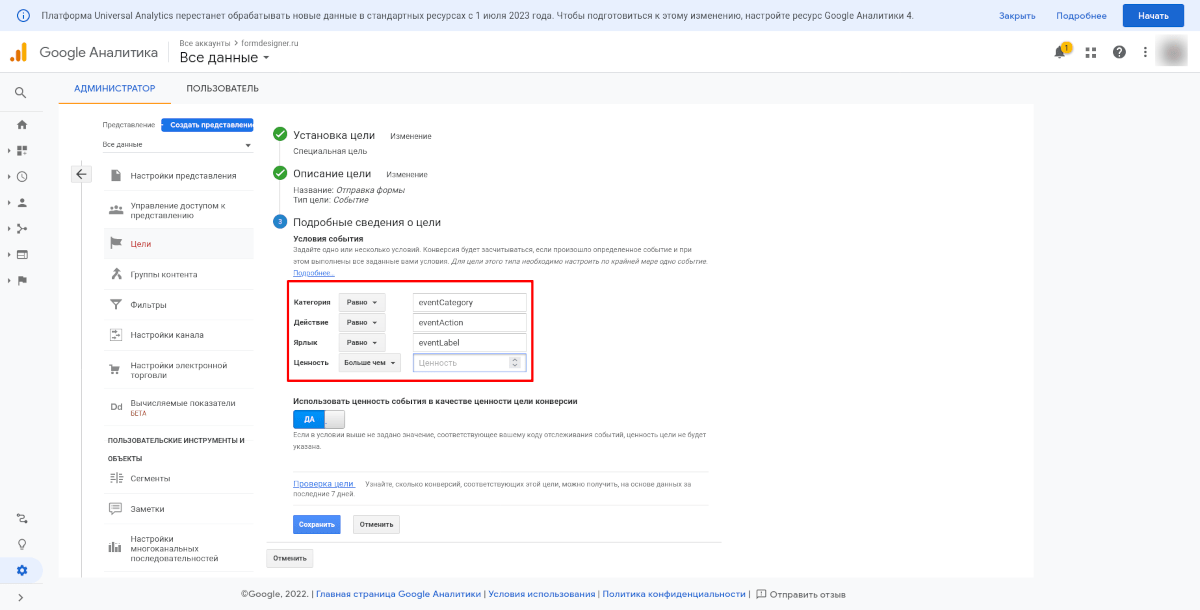Screen dimensions: 1200x610
Task: Click the back arrow button beside view settings
Action: click(82, 174)
